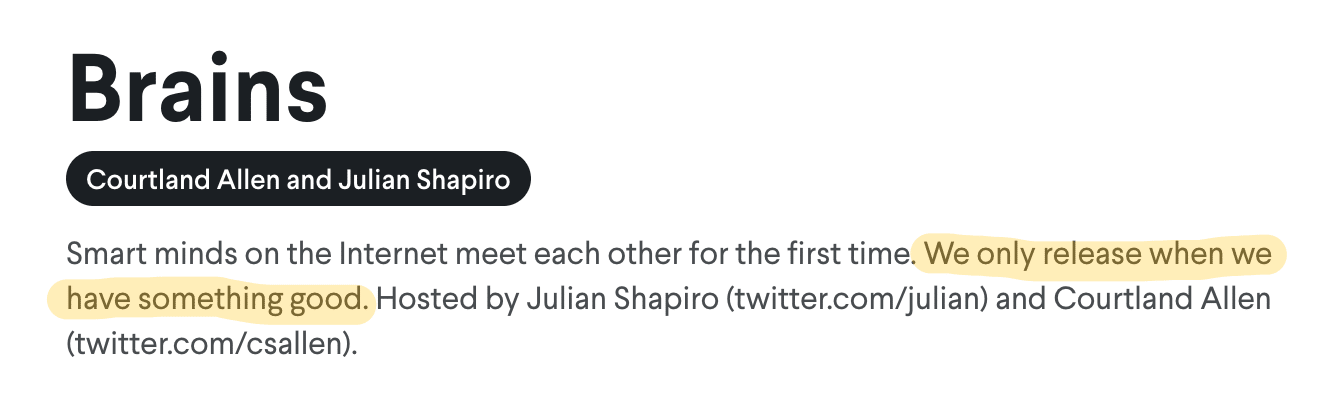Open the twitter.com/csallen link
Image resolution: width=1334 pixels, height=420 pixels.
click(212, 345)
